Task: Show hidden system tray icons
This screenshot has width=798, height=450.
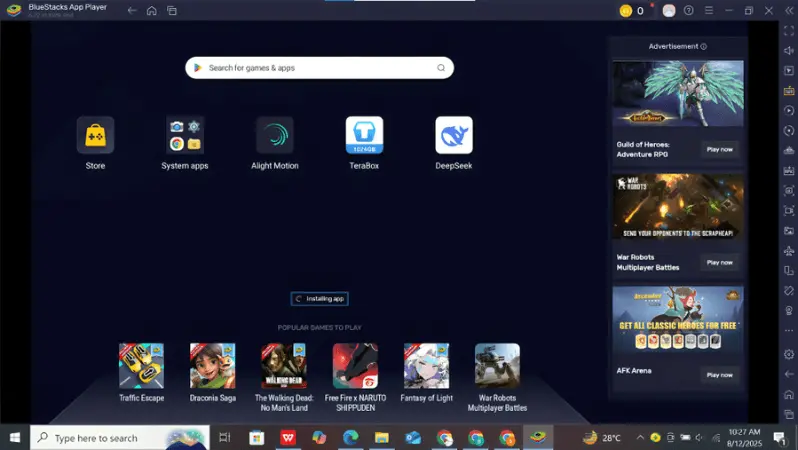Action: 640,438
